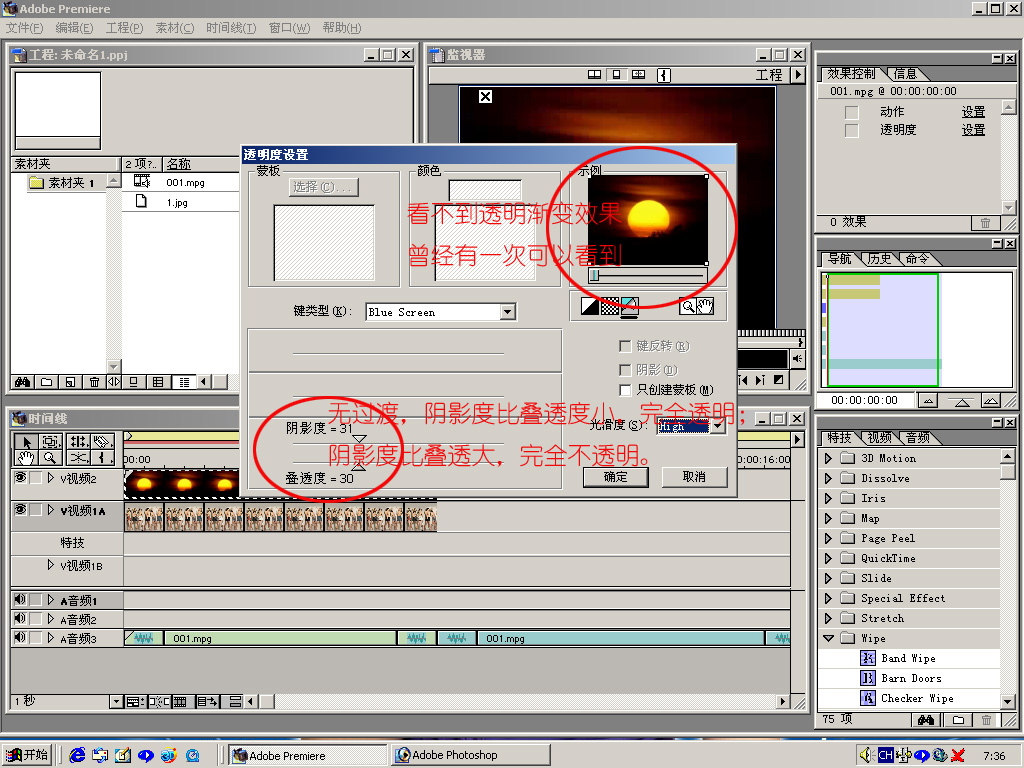Open the 文件 menu
The image size is (1024, 768).
pyautogui.click(x=24, y=27)
